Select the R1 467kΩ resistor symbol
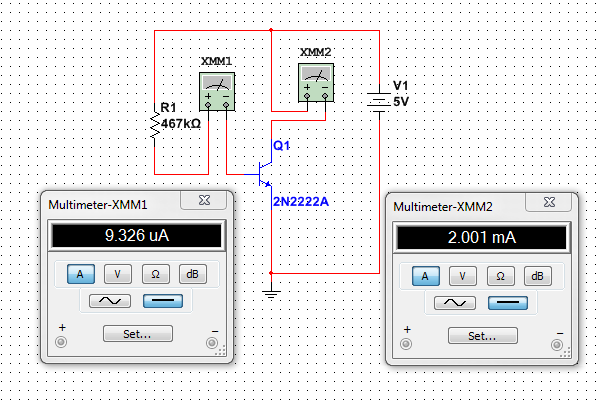604x405 pixels. (154, 125)
